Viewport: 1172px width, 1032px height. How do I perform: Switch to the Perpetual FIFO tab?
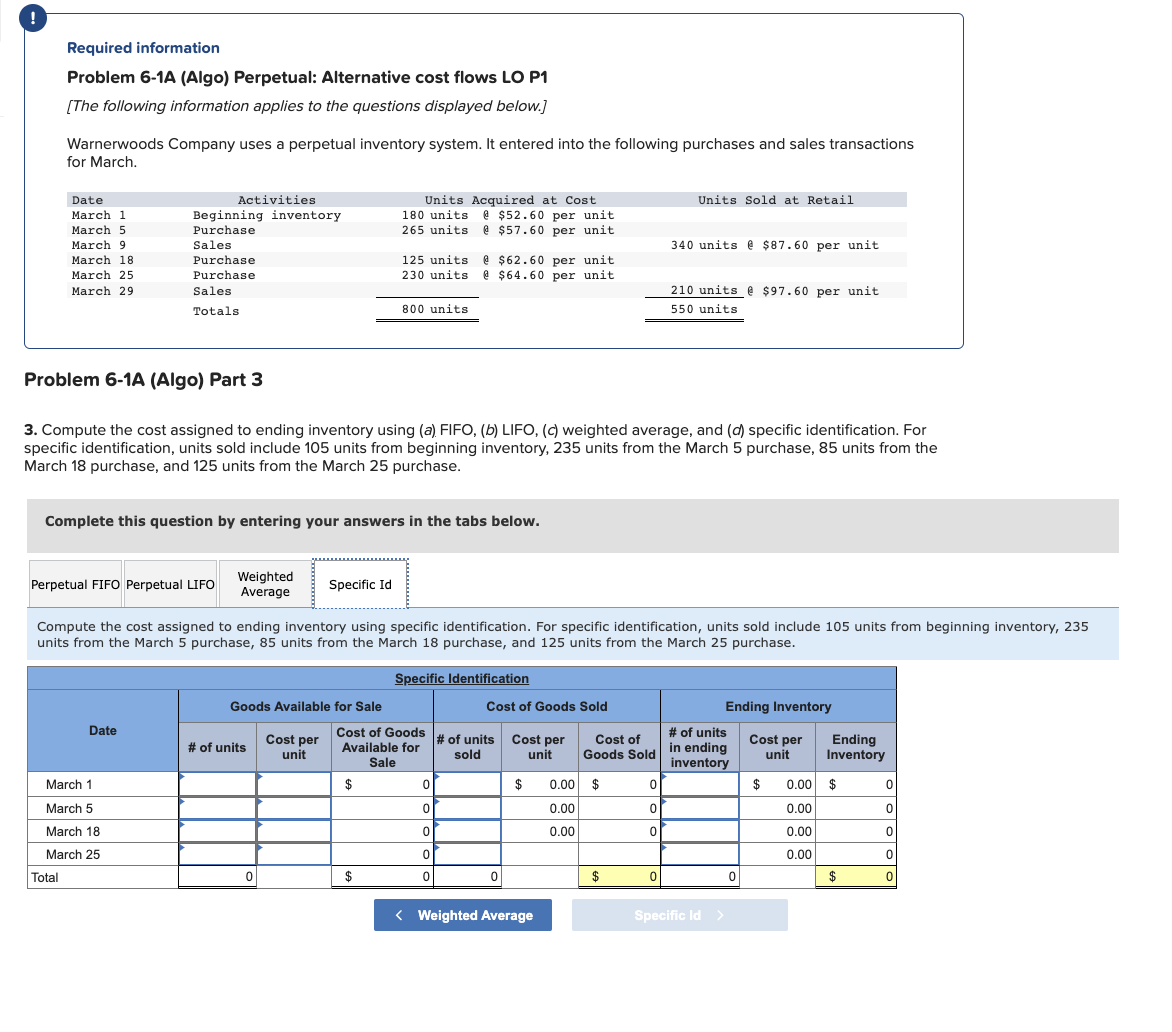pos(74,583)
